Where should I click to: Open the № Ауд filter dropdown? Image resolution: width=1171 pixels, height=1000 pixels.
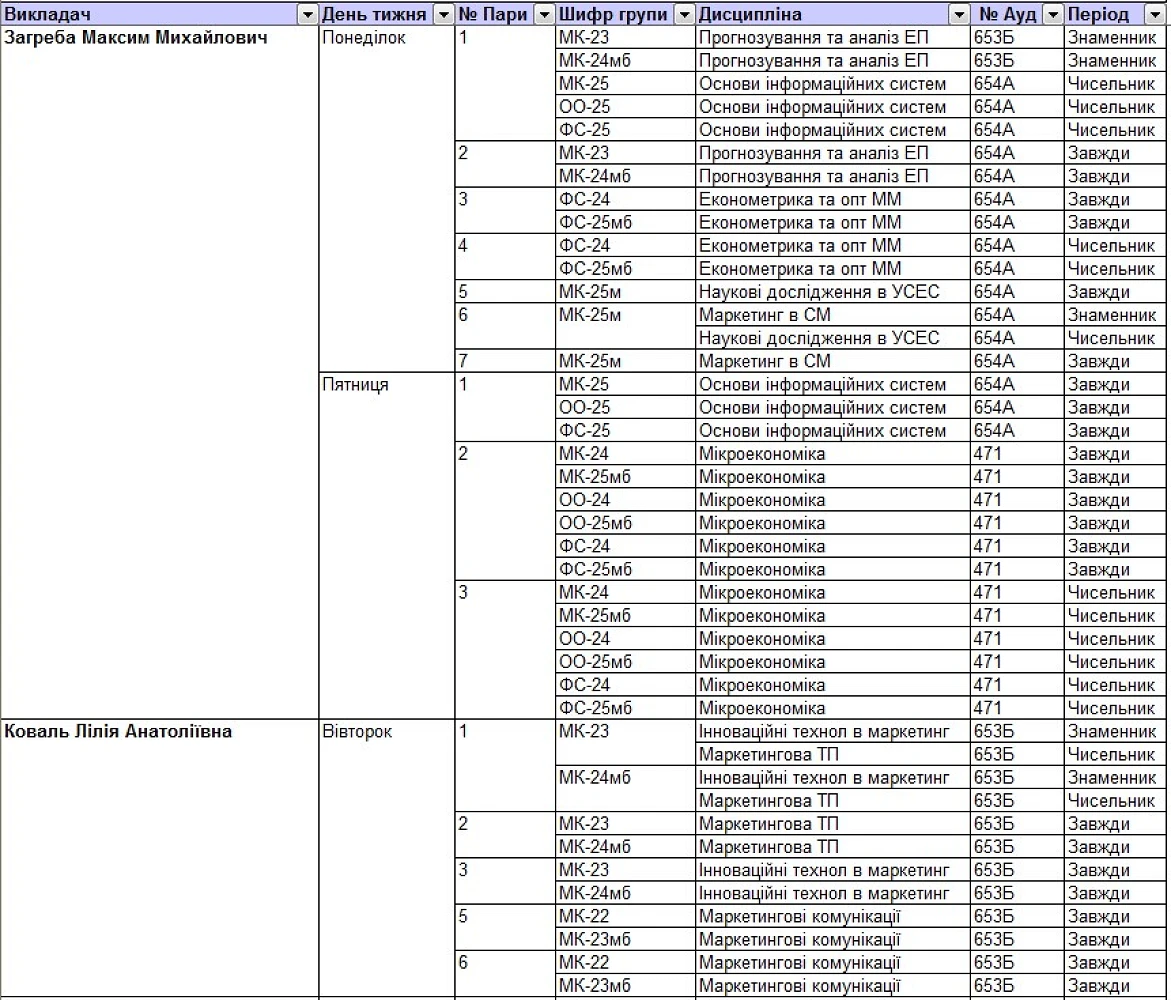(x=1052, y=15)
